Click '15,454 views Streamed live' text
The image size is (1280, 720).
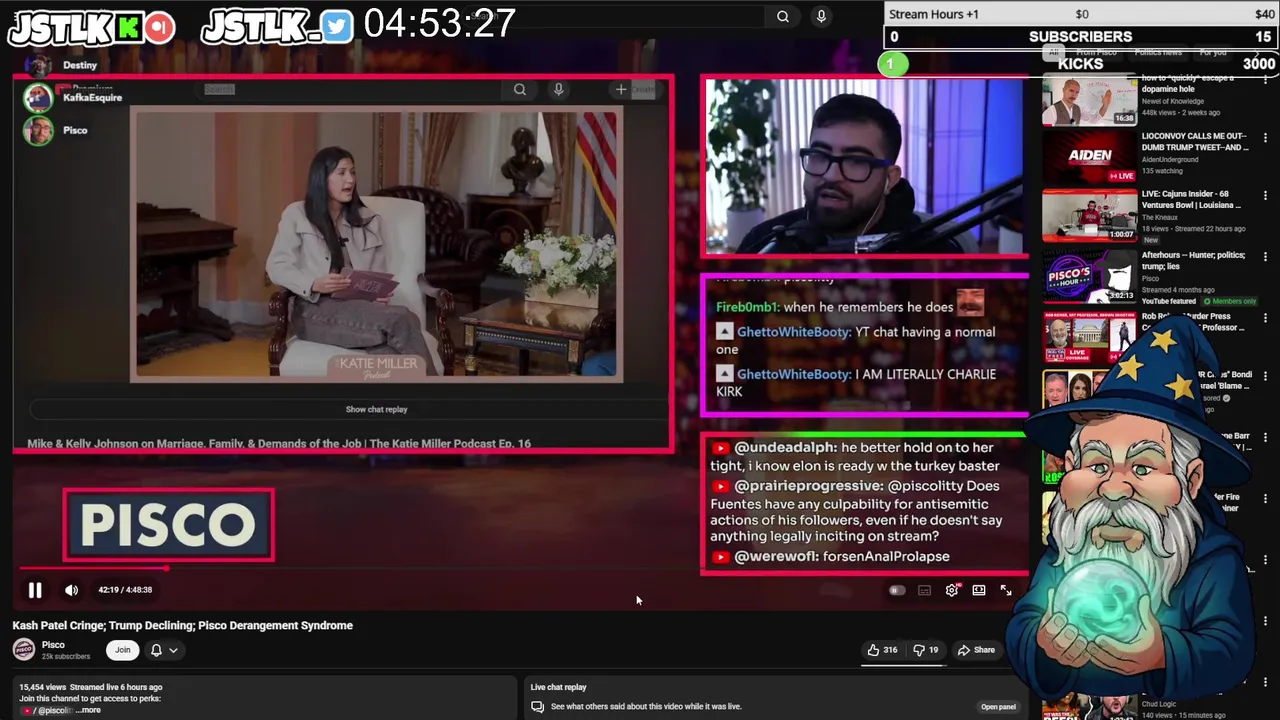coord(90,687)
